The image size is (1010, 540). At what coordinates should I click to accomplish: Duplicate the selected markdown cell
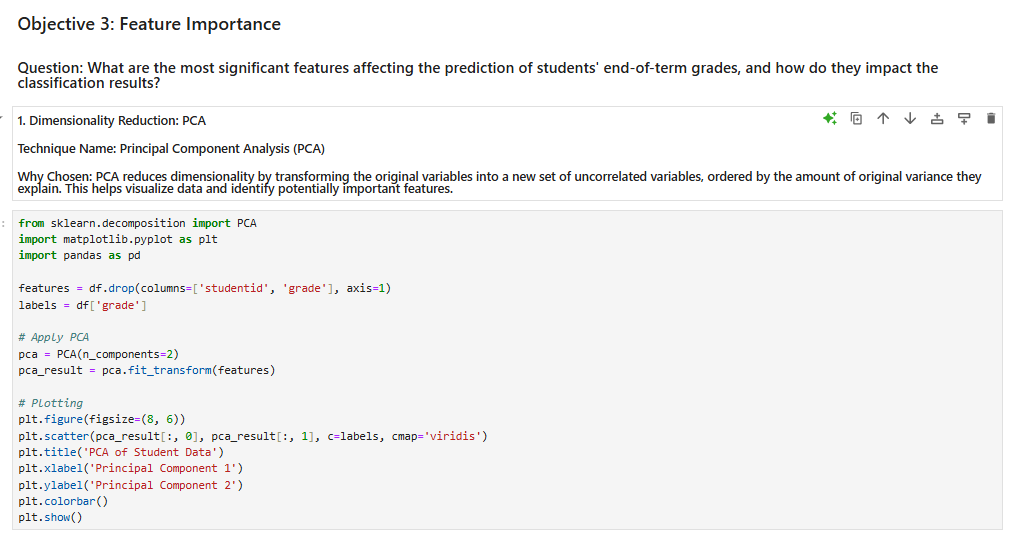856,119
